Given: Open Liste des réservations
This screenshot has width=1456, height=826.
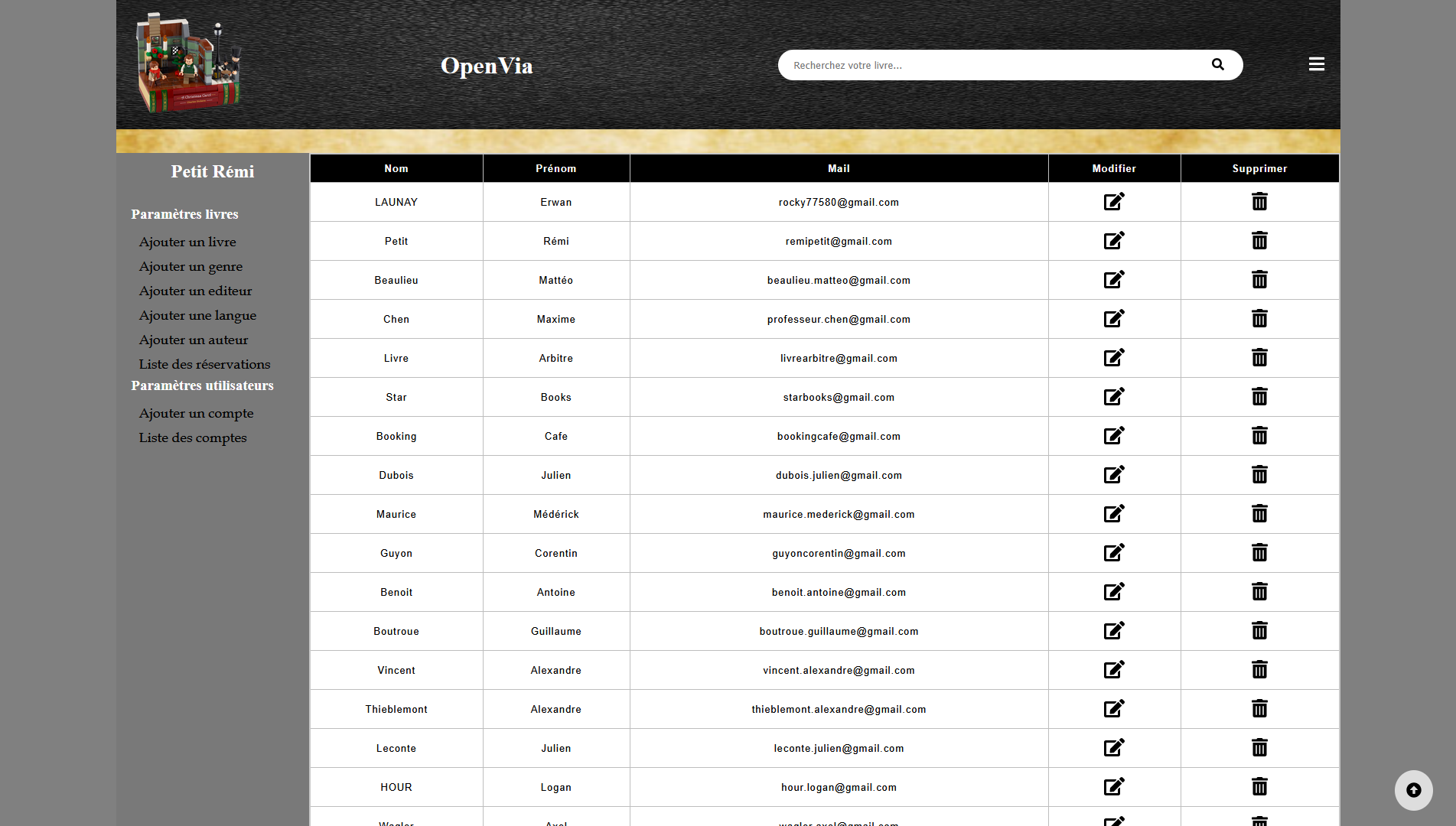Looking at the screenshot, I should (x=204, y=364).
